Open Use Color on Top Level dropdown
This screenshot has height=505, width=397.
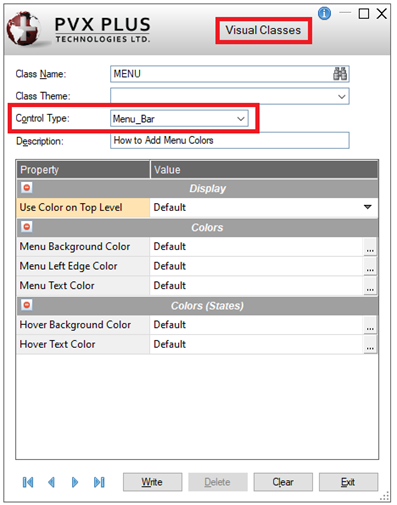pyautogui.click(x=368, y=207)
